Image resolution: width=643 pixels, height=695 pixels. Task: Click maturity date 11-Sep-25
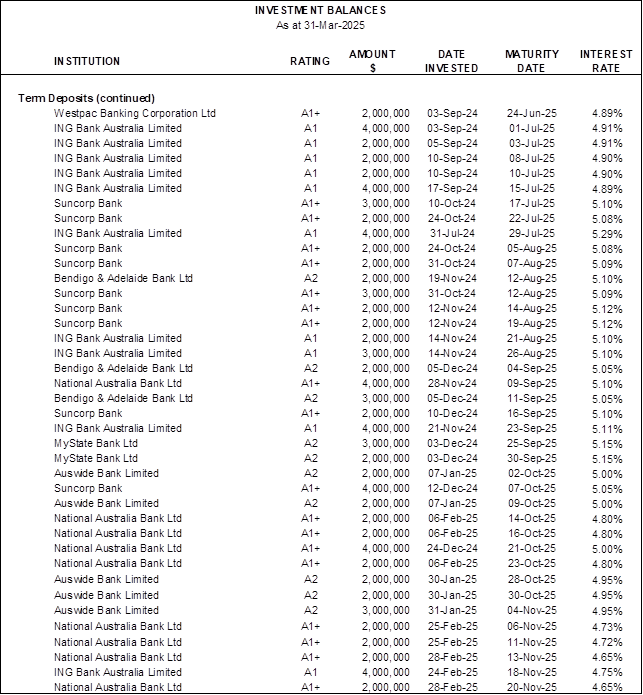532,399
